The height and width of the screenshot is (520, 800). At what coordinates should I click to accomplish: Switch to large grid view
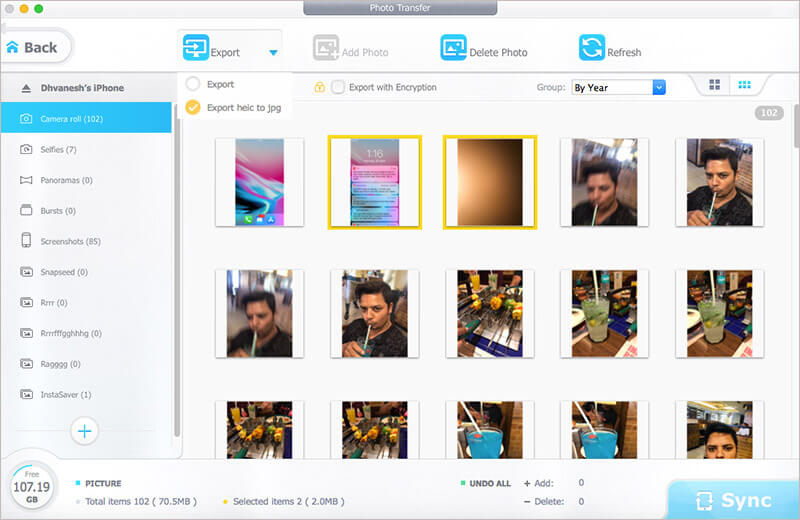(715, 85)
